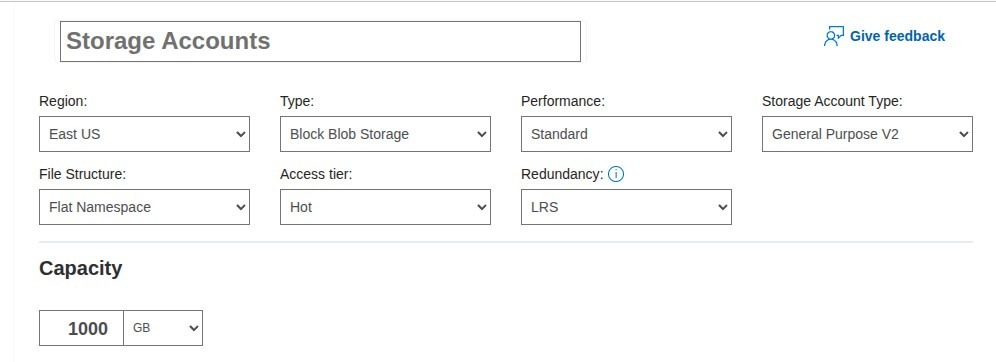This screenshot has width=996, height=362.
Task: Open the GB capacity unit dropdown
Action: [x=163, y=328]
